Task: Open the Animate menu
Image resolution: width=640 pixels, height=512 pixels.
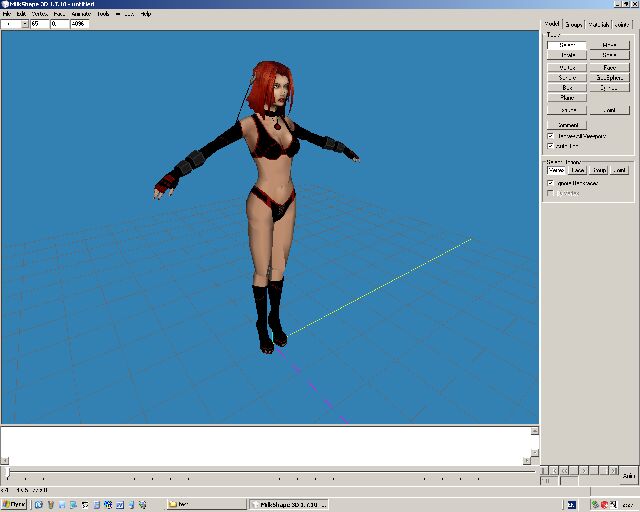Action: point(81,14)
